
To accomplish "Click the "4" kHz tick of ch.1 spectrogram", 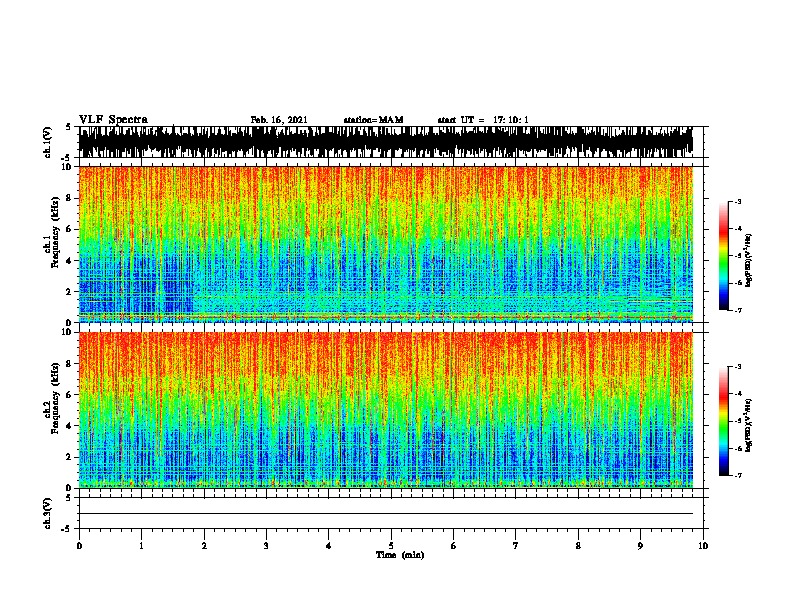I will pos(69,260).
